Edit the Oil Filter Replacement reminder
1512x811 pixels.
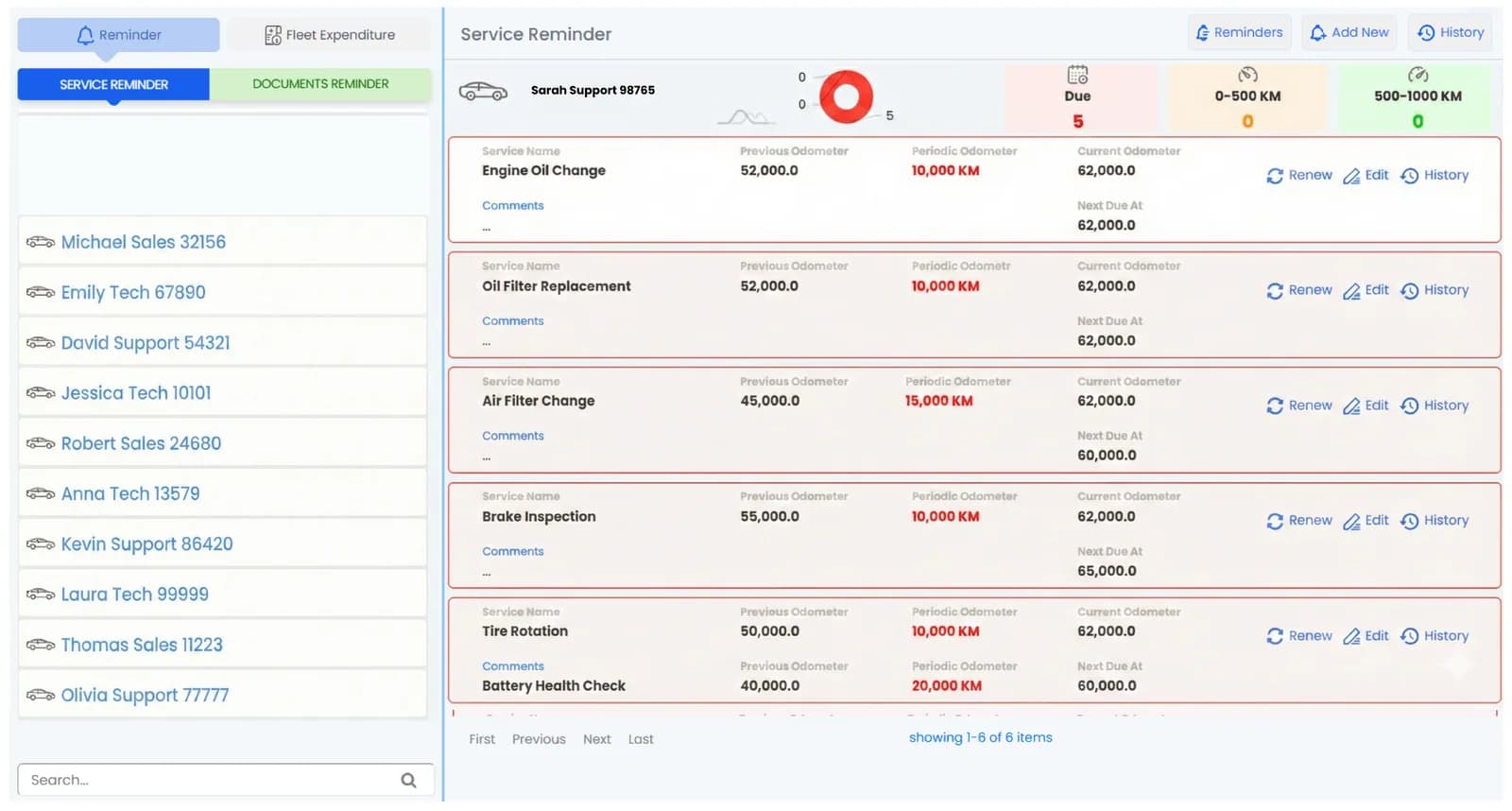1366,290
